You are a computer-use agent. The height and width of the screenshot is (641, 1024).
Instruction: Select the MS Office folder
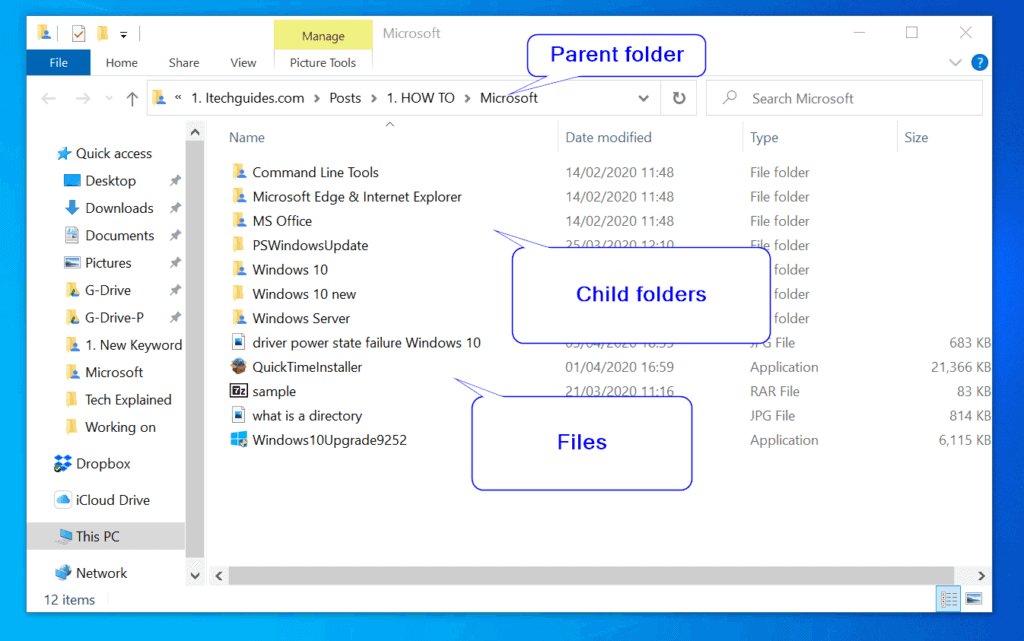click(x=271, y=221)
